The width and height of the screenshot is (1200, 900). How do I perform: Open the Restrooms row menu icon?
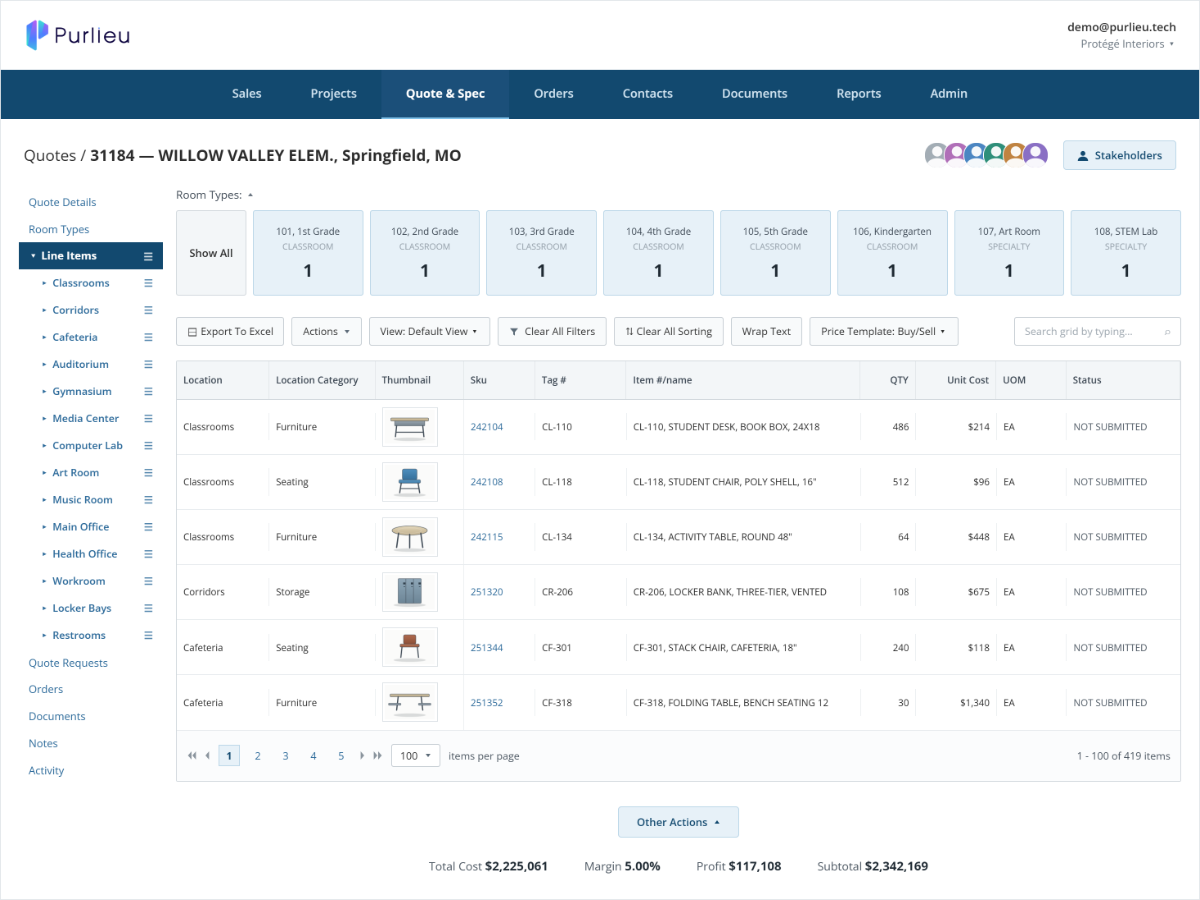pyautogui.click(x=148, y=635)
